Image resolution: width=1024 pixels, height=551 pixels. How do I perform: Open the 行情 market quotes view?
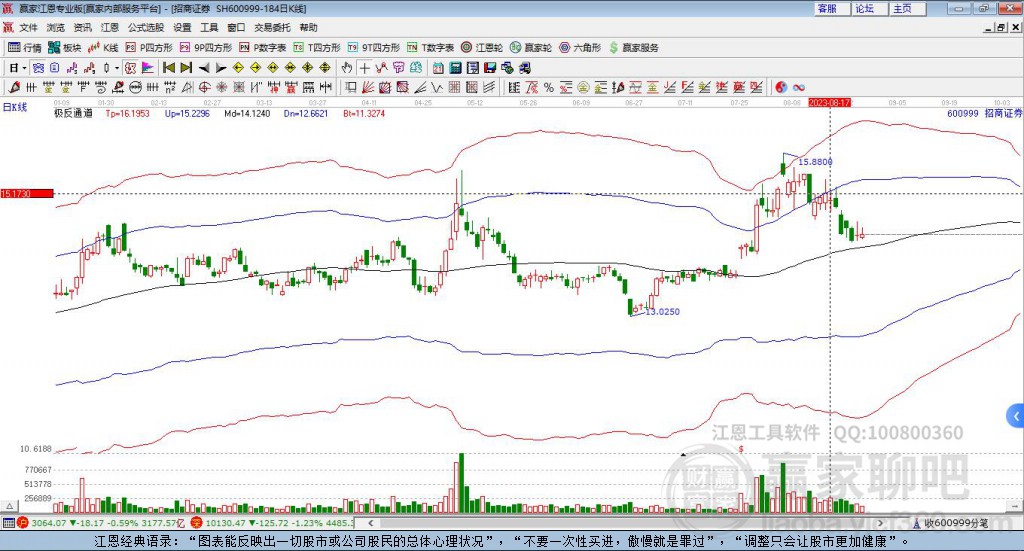[x=24, y=48]
